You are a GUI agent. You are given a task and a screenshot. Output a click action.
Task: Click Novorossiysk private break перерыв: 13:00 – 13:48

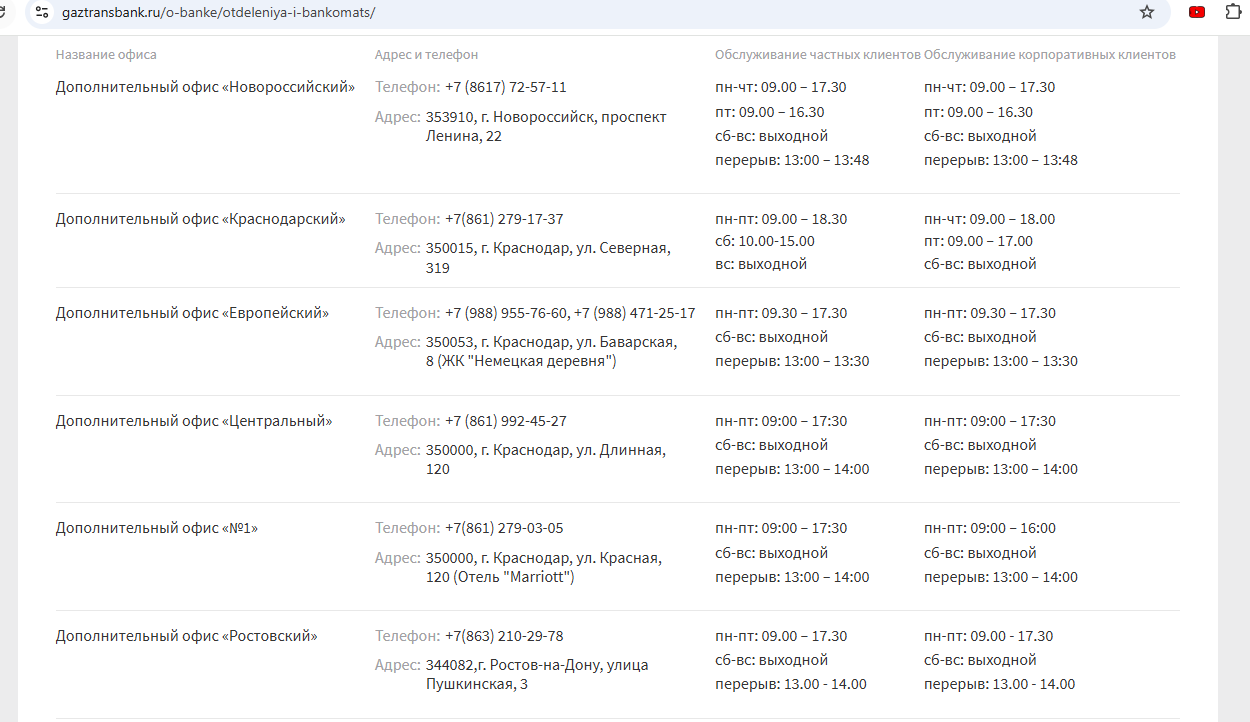click(x=792, y=160)
